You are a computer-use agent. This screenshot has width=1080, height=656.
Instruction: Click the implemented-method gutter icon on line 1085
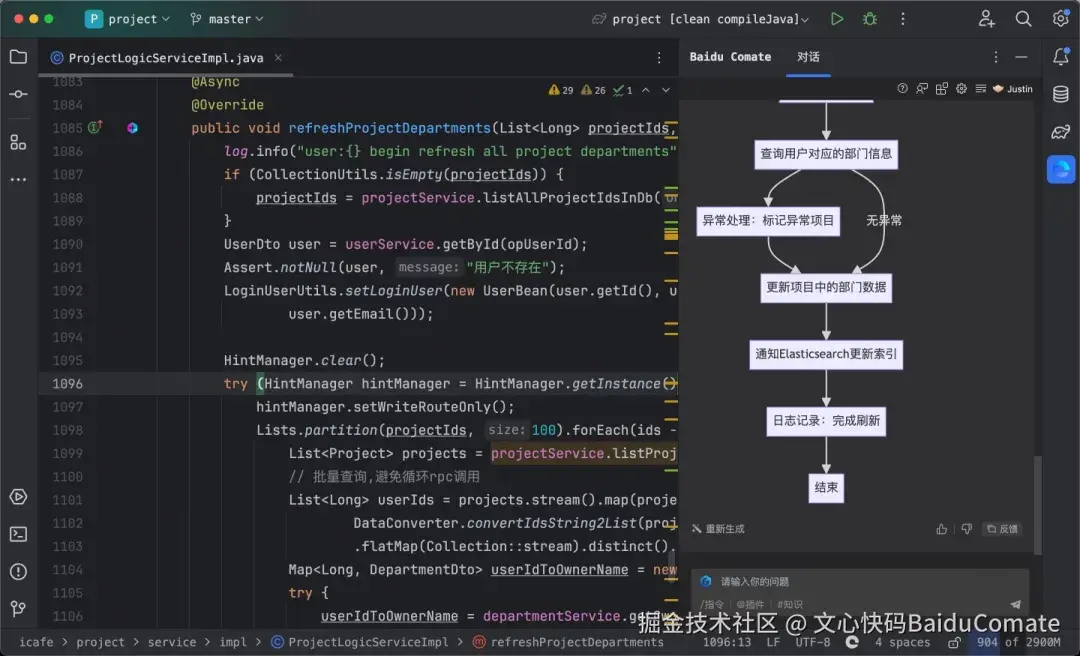95,127
